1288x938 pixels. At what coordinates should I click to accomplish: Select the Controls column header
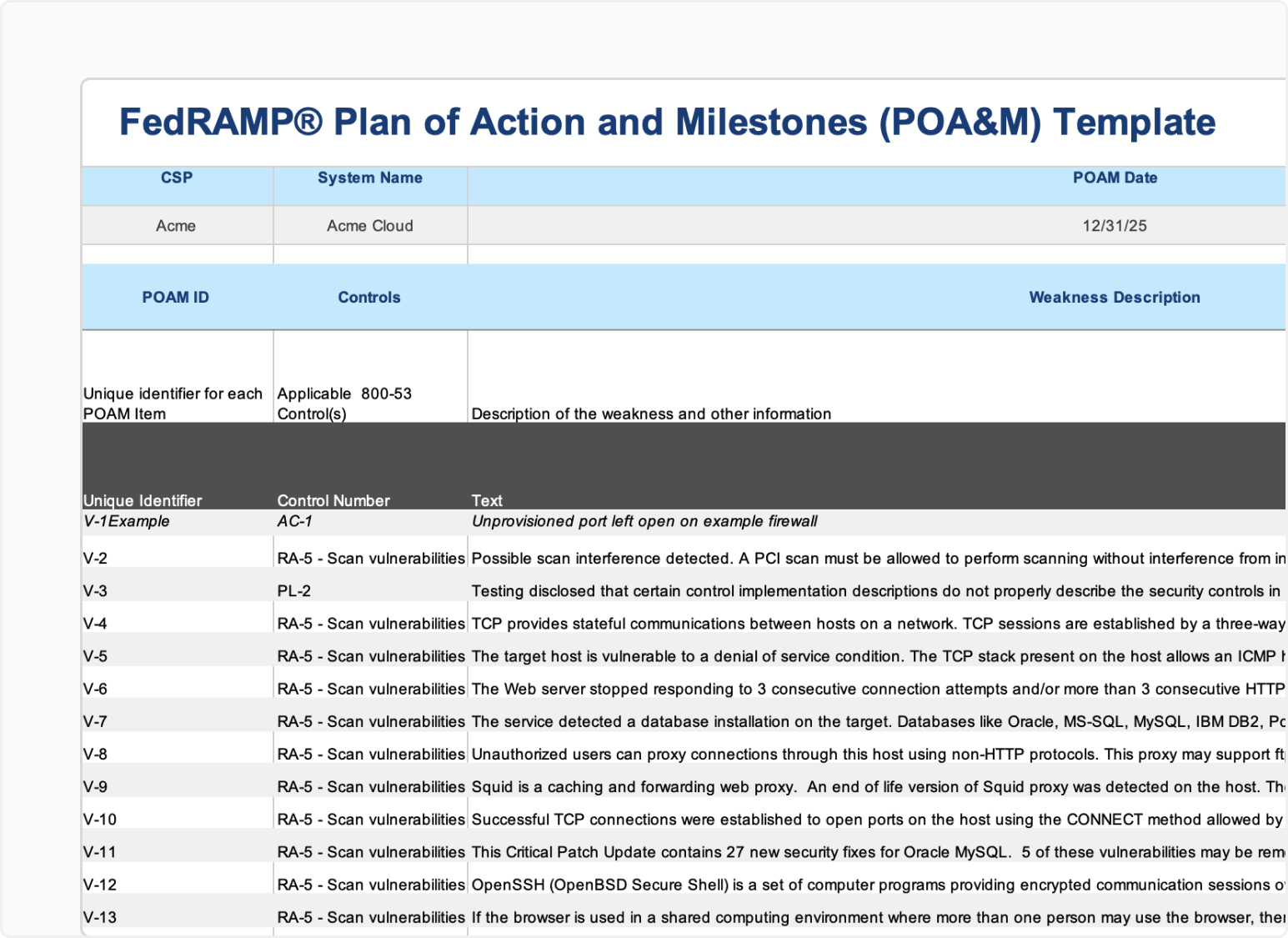pos(370,297)
